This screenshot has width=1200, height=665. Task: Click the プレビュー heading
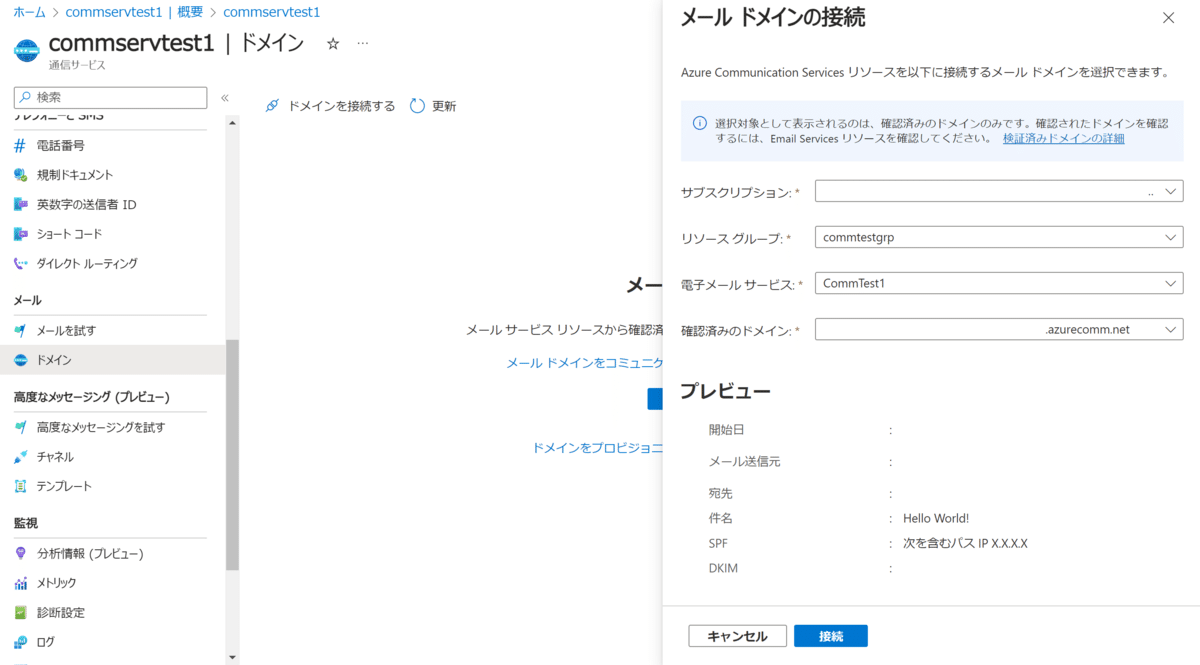coord(725,391)
